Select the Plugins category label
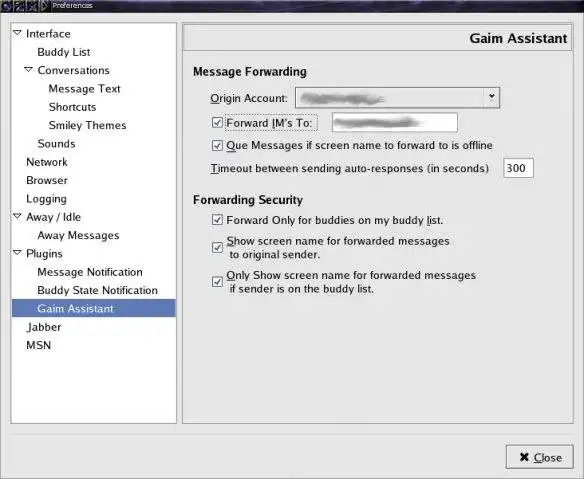Viewport: 584px width, 479px height. click(x=44, y=254)
